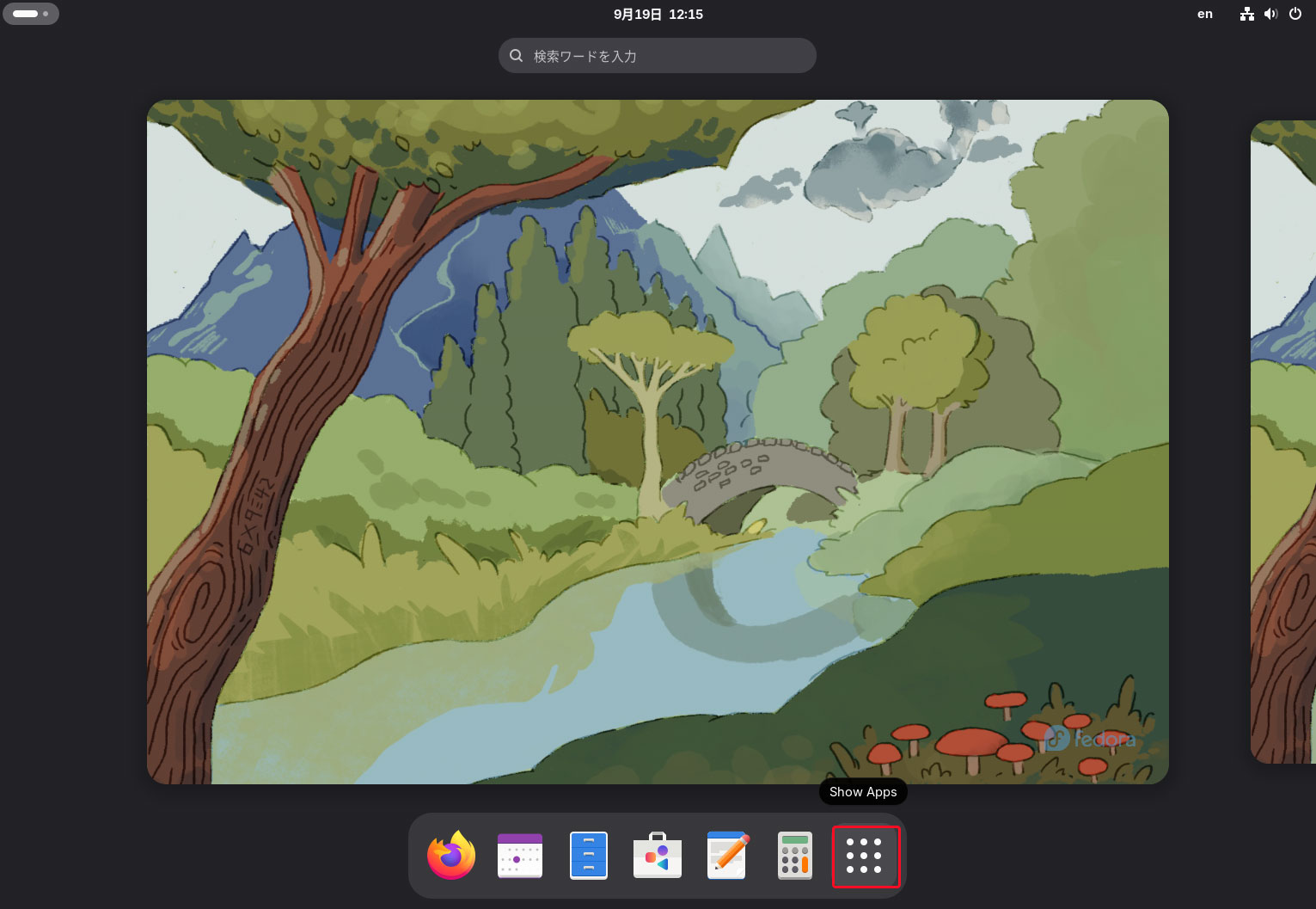
Task: Open the Text Editor from the dock
Action: coord(727,856)
